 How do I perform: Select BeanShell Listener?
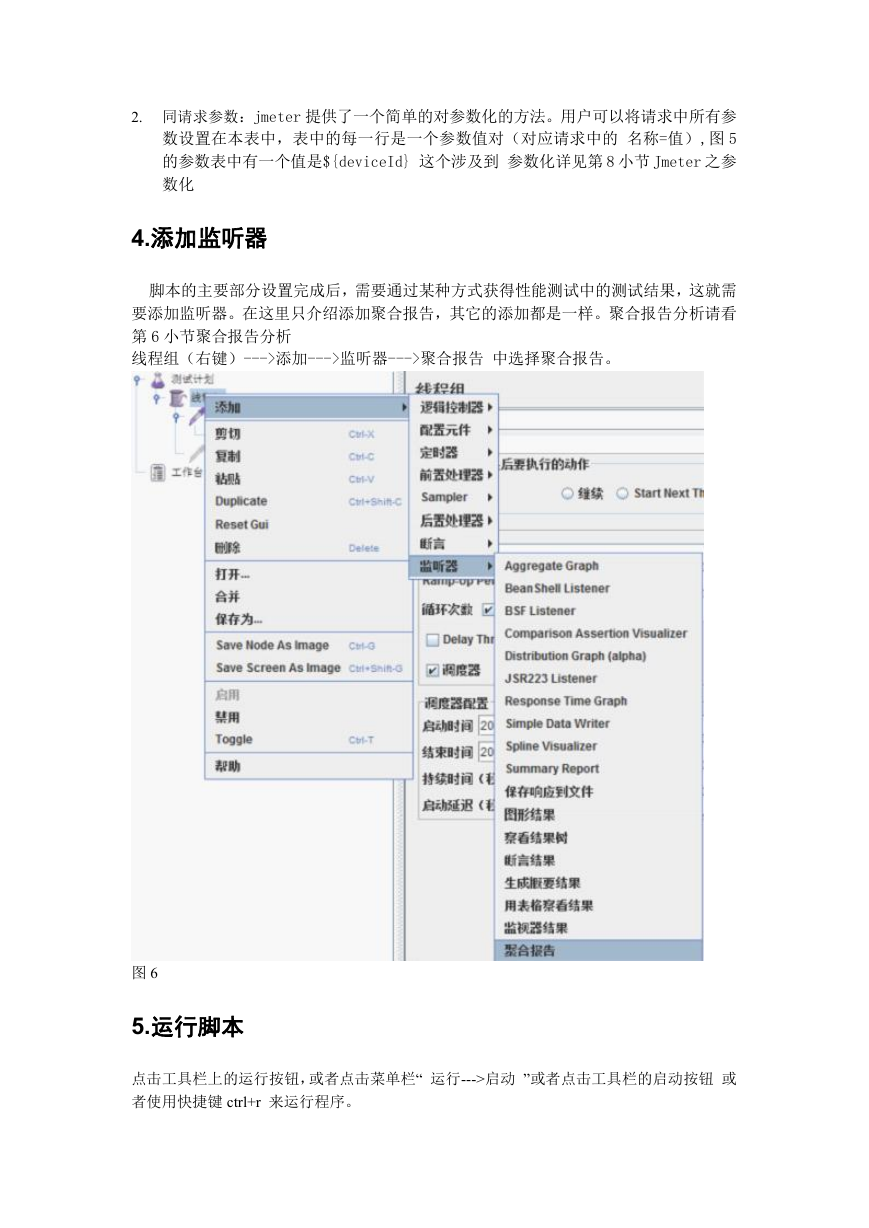tap(599, 589)
